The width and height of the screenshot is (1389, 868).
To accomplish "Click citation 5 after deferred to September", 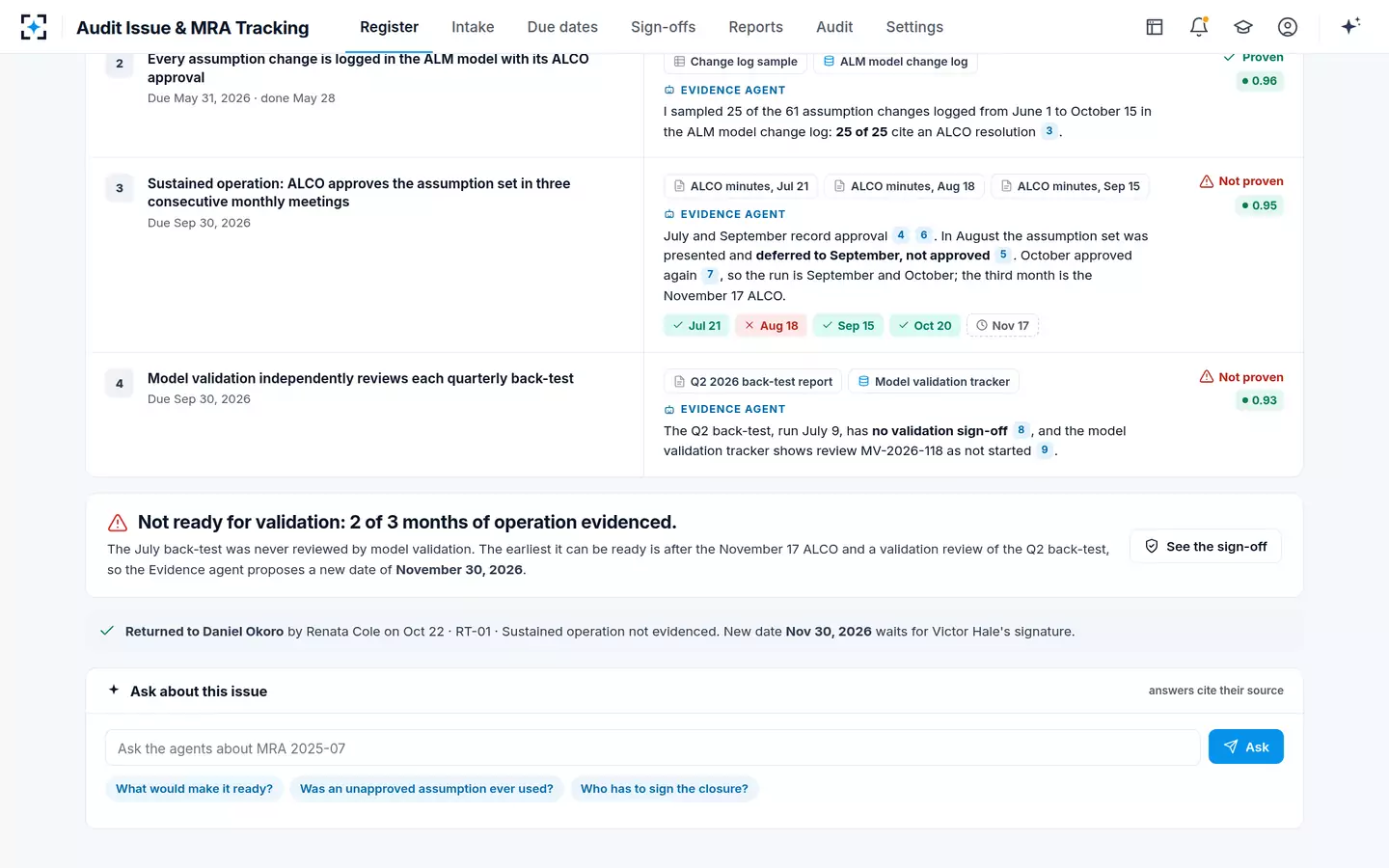I will coord(1003,255).
